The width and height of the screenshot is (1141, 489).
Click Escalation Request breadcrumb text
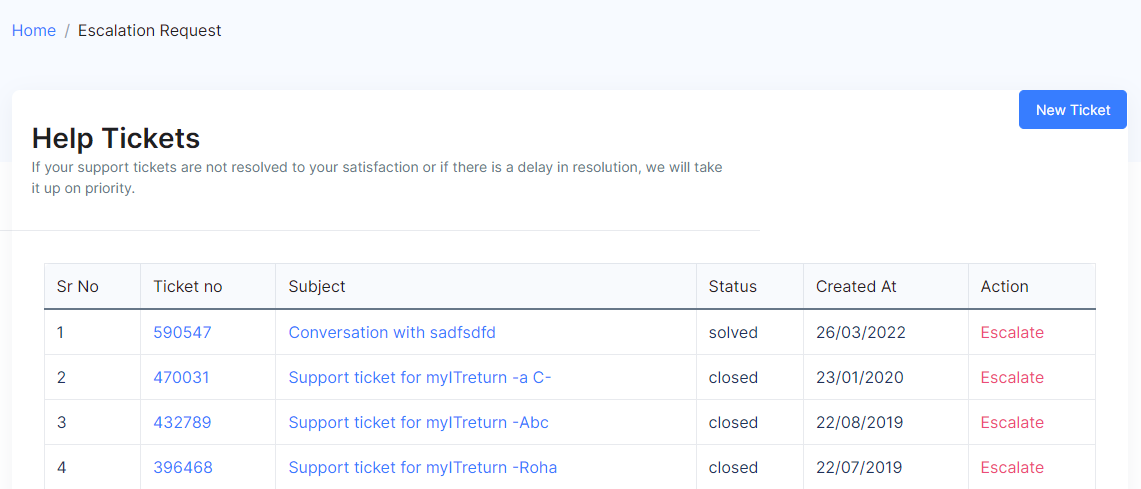[x=150, y=31]
